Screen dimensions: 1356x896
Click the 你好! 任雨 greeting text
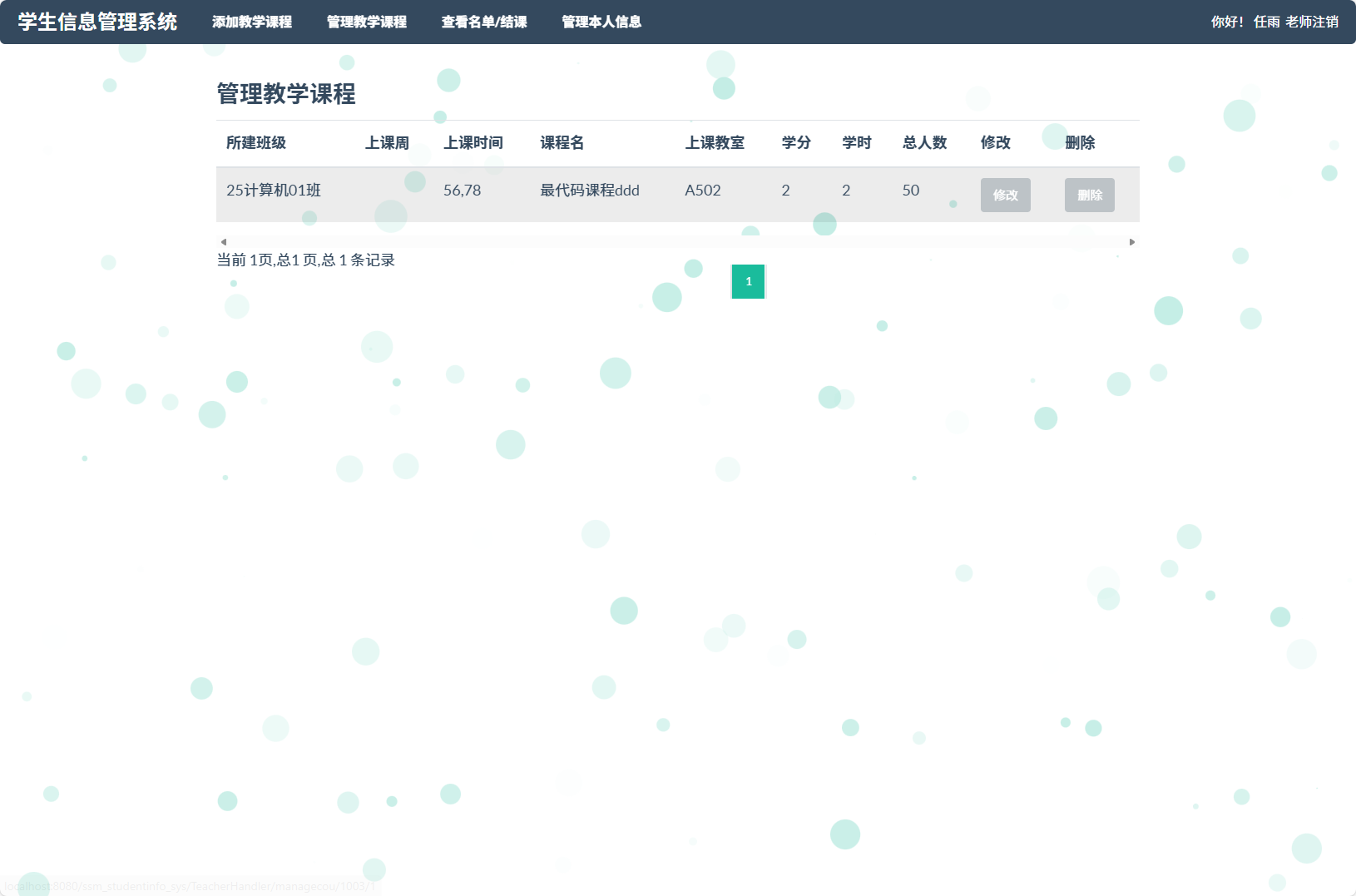tap(1244, 22)
